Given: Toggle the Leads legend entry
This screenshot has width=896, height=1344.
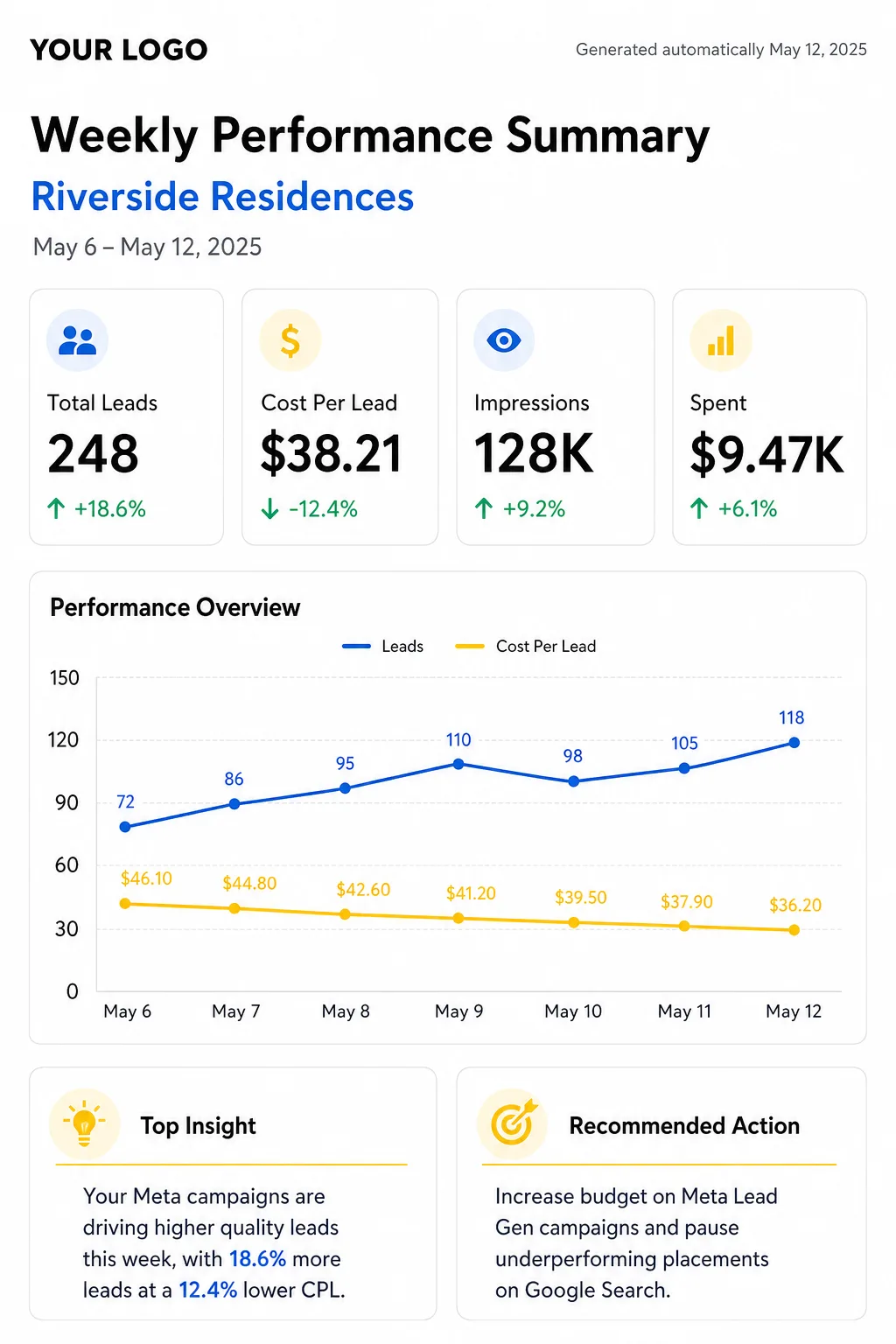Looking at the screenshot, I should point(382,647).
